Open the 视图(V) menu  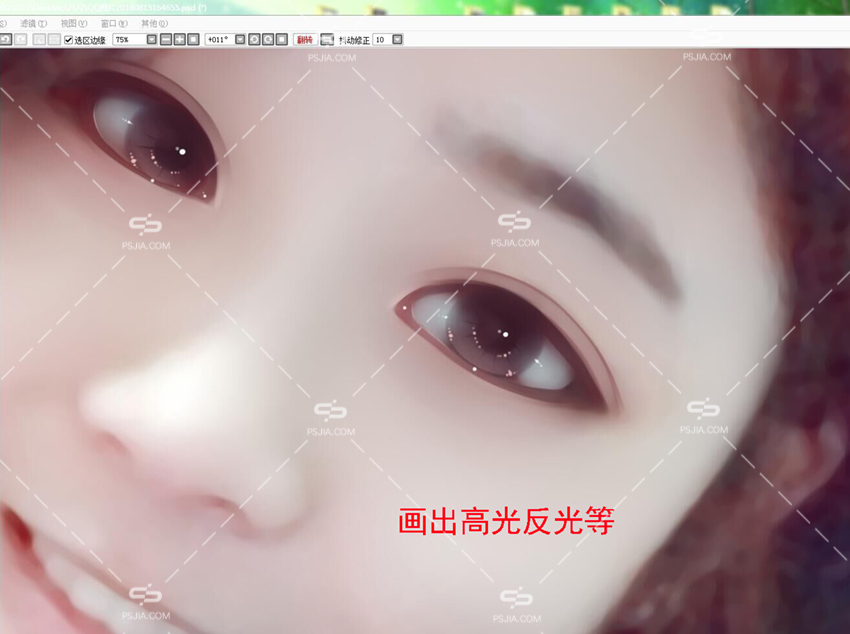(74, 23)
